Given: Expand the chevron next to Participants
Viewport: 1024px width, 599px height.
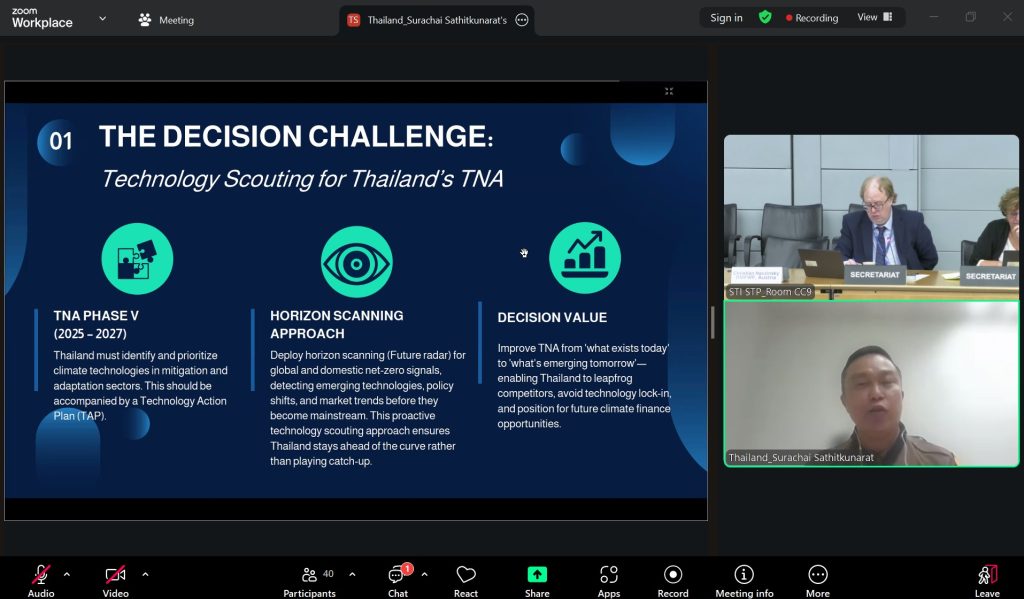Looking at the screenshot, I should pyautogui.click(x=352, y=574).
